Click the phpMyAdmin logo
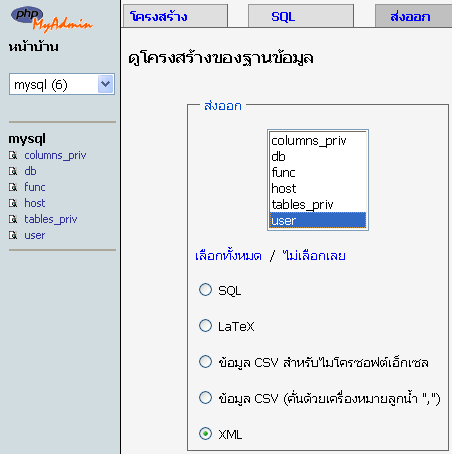This screenshot has height=454, width=452. tap(51, 19)
